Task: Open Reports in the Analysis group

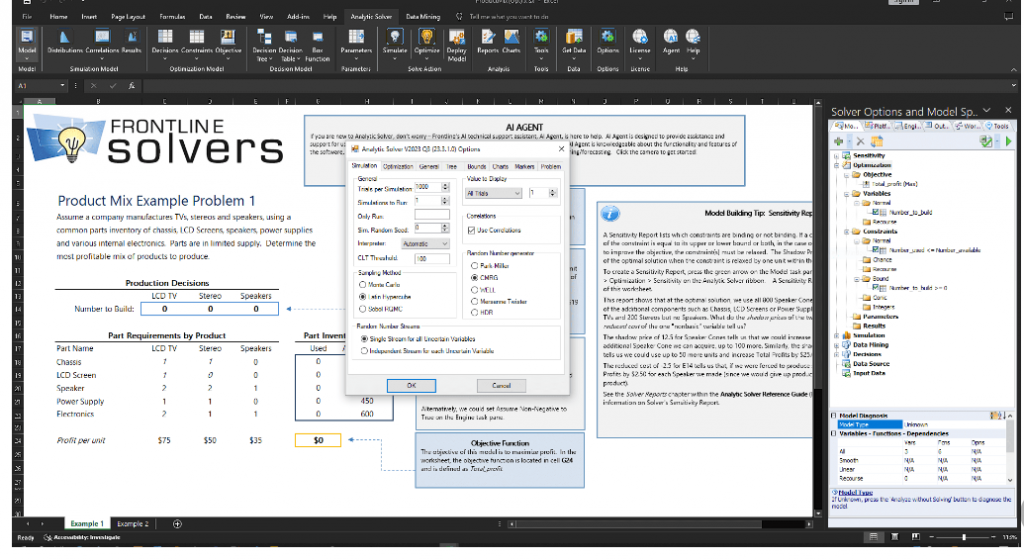Action: (x=488, y=42)
